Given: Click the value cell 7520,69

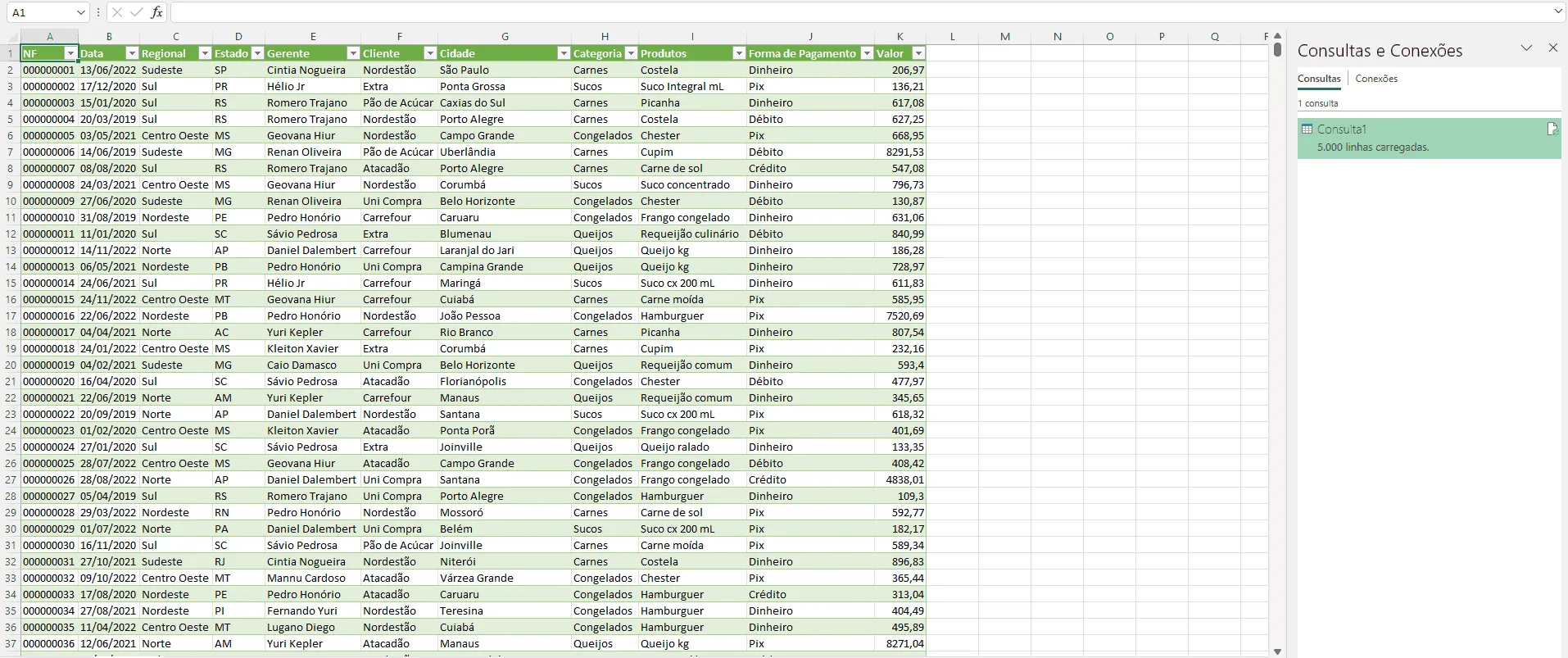Looking at the screenshot, I should (x=900, y=315).
